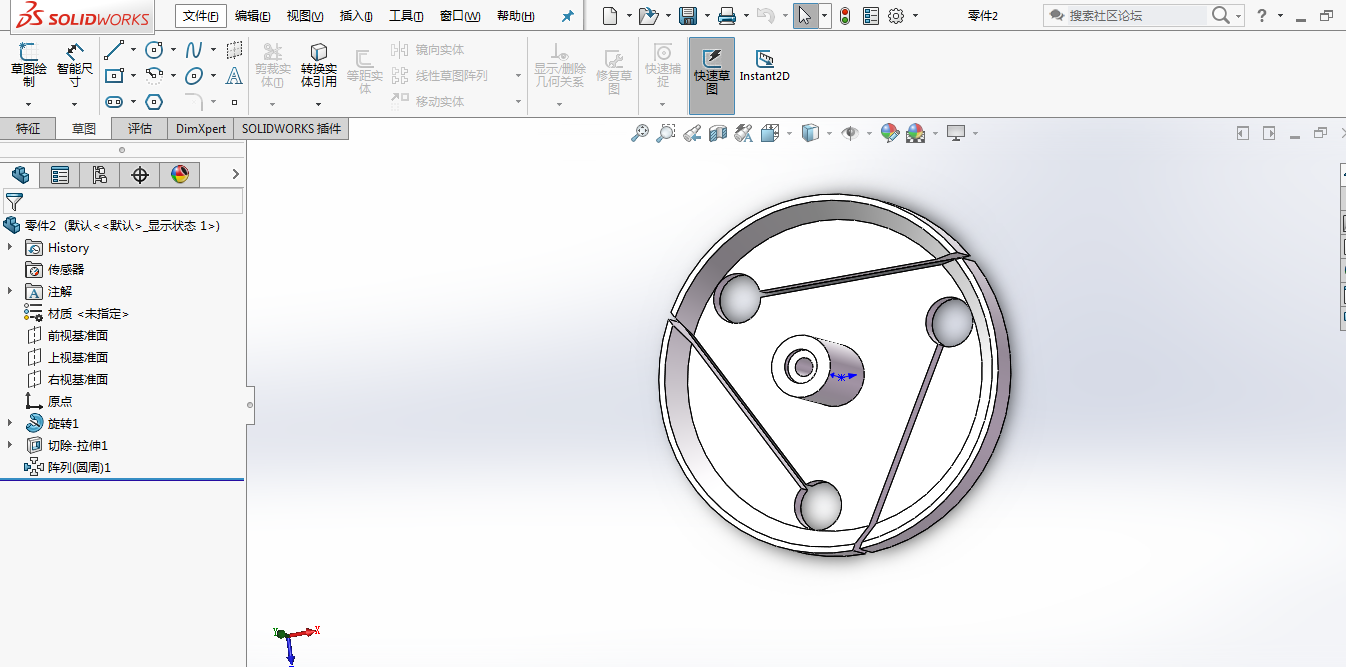1346x667 pixels.
Task: Click Zoom to Fit in view toolbar
Action: coord(640,133)
